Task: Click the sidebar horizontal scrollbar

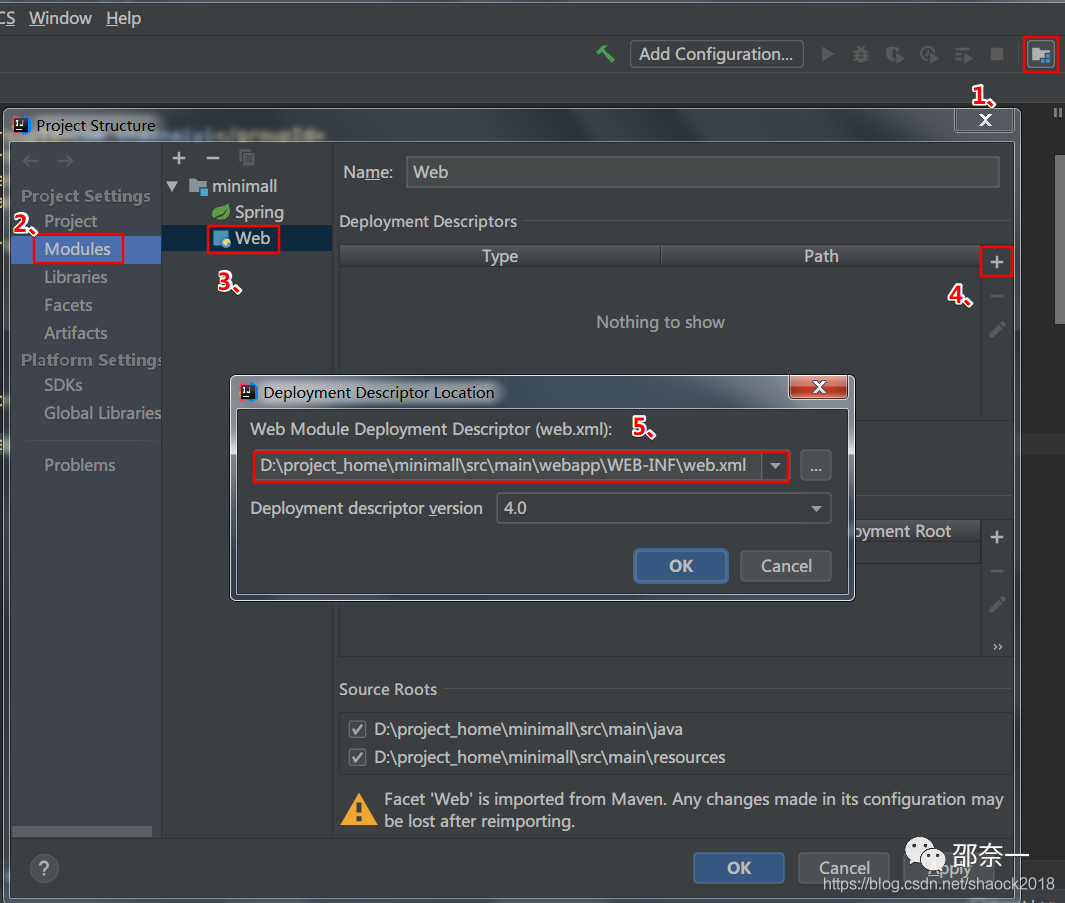Action: coord(82,832)
